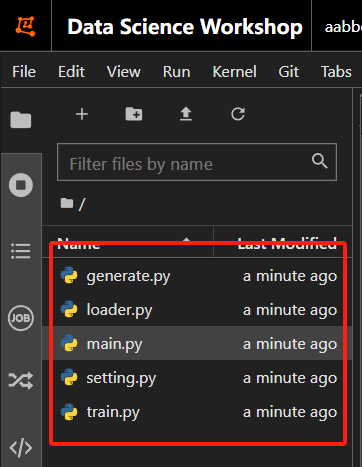Open the File menu
The height and width of the screenshot is (467, 362).
(24, 72)
